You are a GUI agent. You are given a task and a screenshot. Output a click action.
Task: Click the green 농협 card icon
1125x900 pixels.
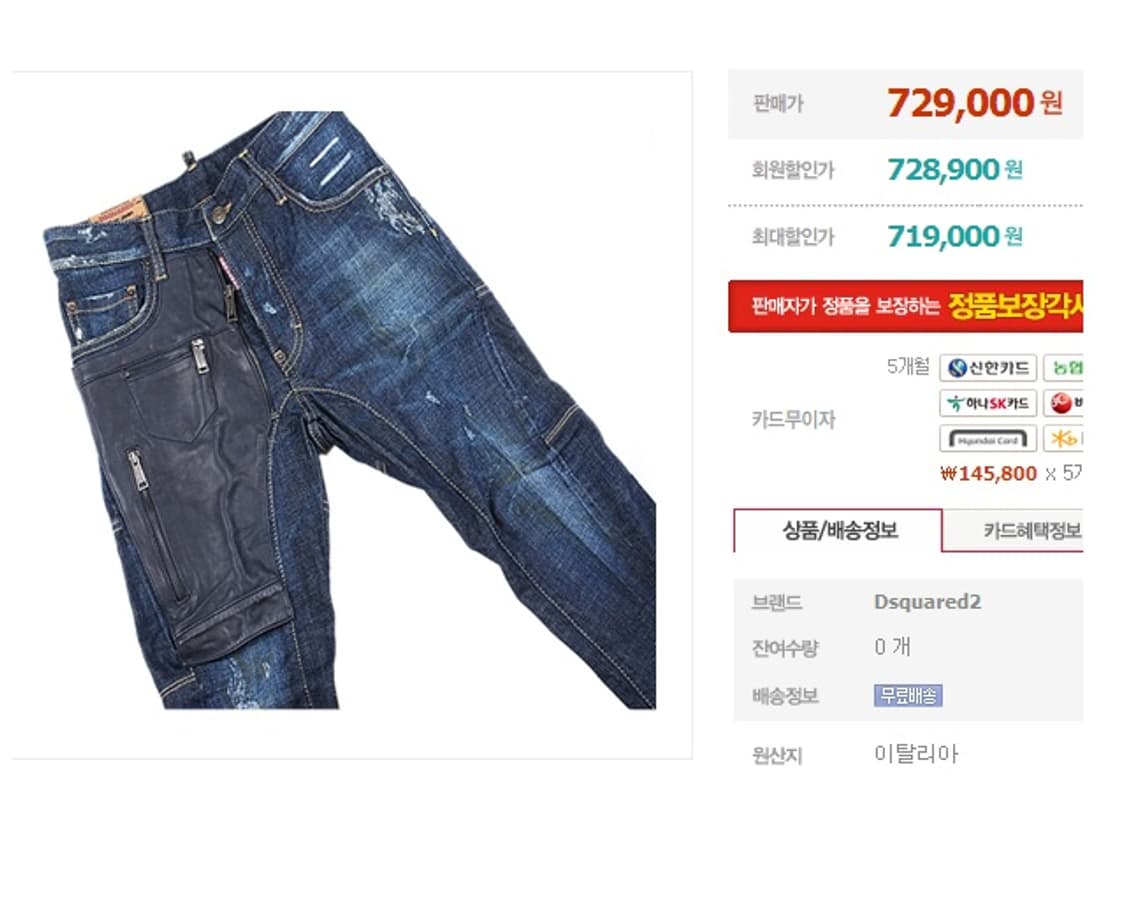[x=1063, y=368]
